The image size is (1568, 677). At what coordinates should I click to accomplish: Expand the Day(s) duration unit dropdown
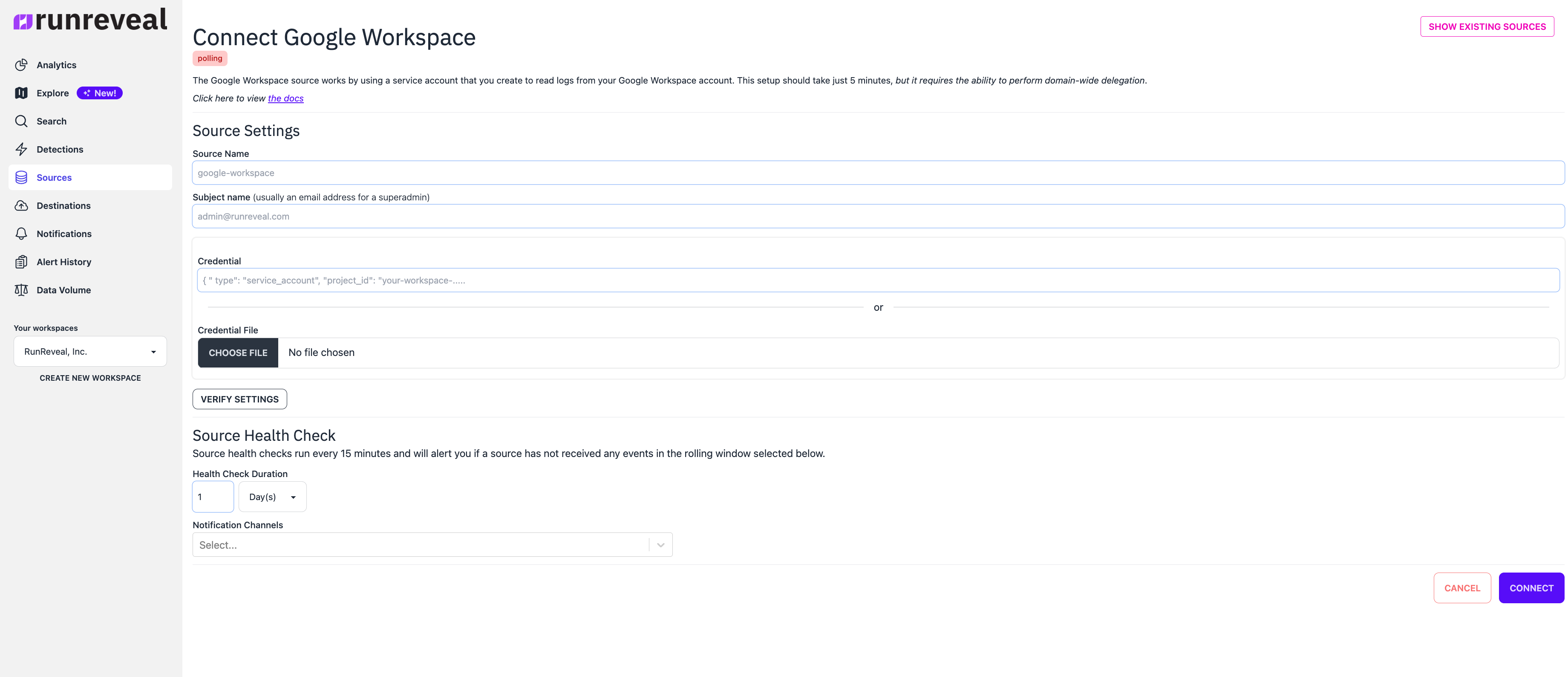pos(272,497)
